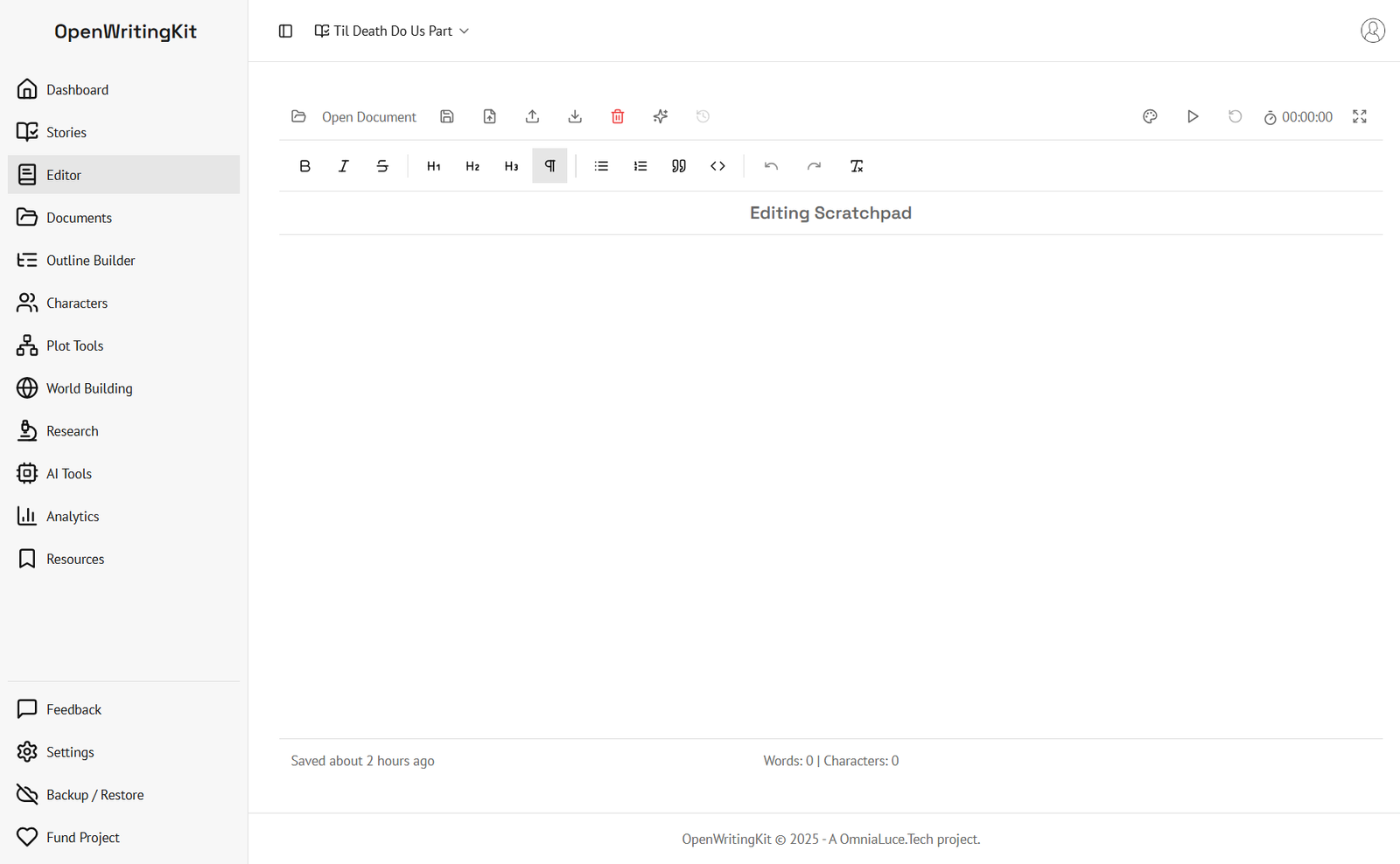The height and width of the screenshot is (864, 1400).
Task: Click the AI sparkle assistant icon
Action: tap(660, 116)
